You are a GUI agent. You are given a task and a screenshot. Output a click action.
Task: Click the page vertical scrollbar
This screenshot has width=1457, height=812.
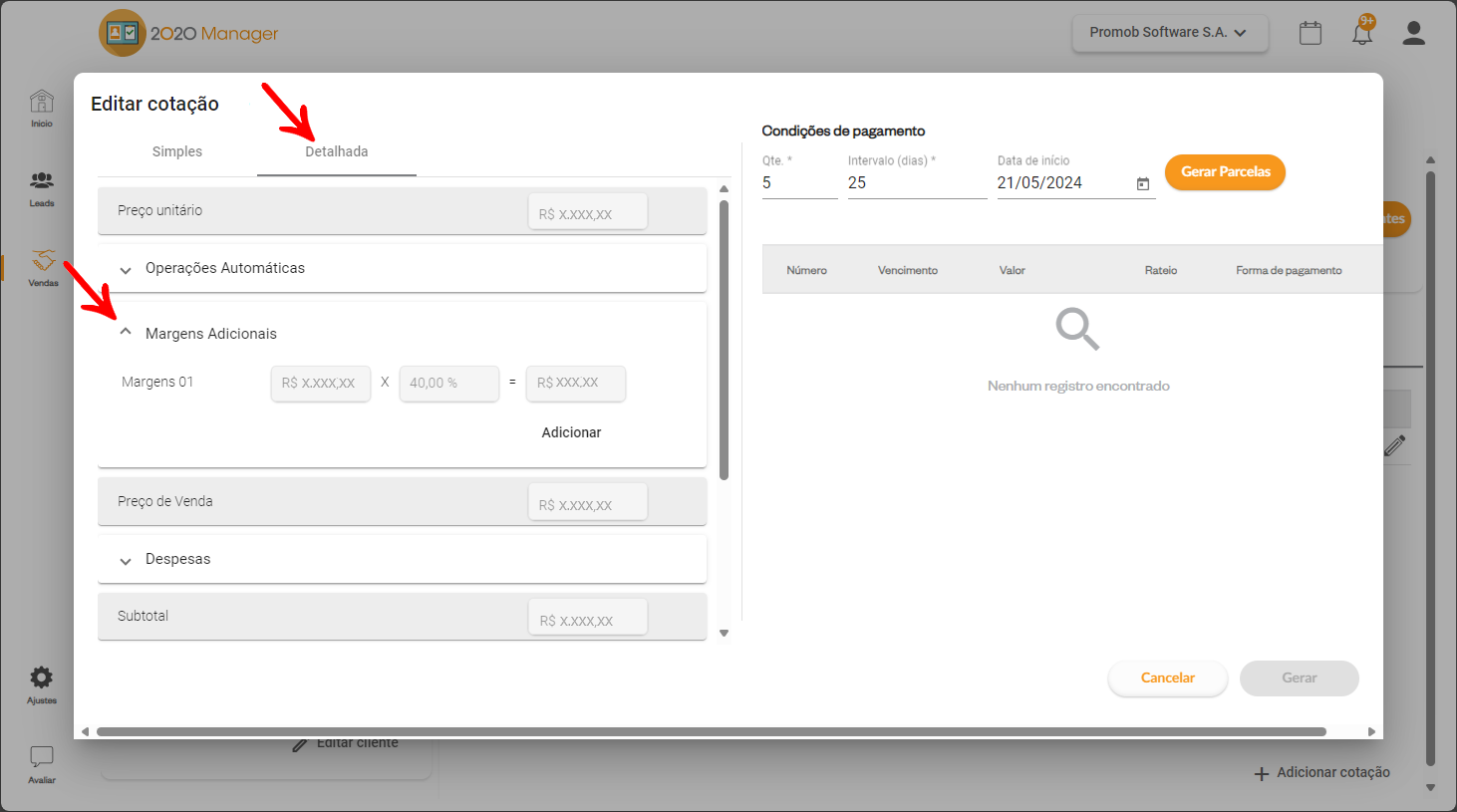pos(1430,468)
